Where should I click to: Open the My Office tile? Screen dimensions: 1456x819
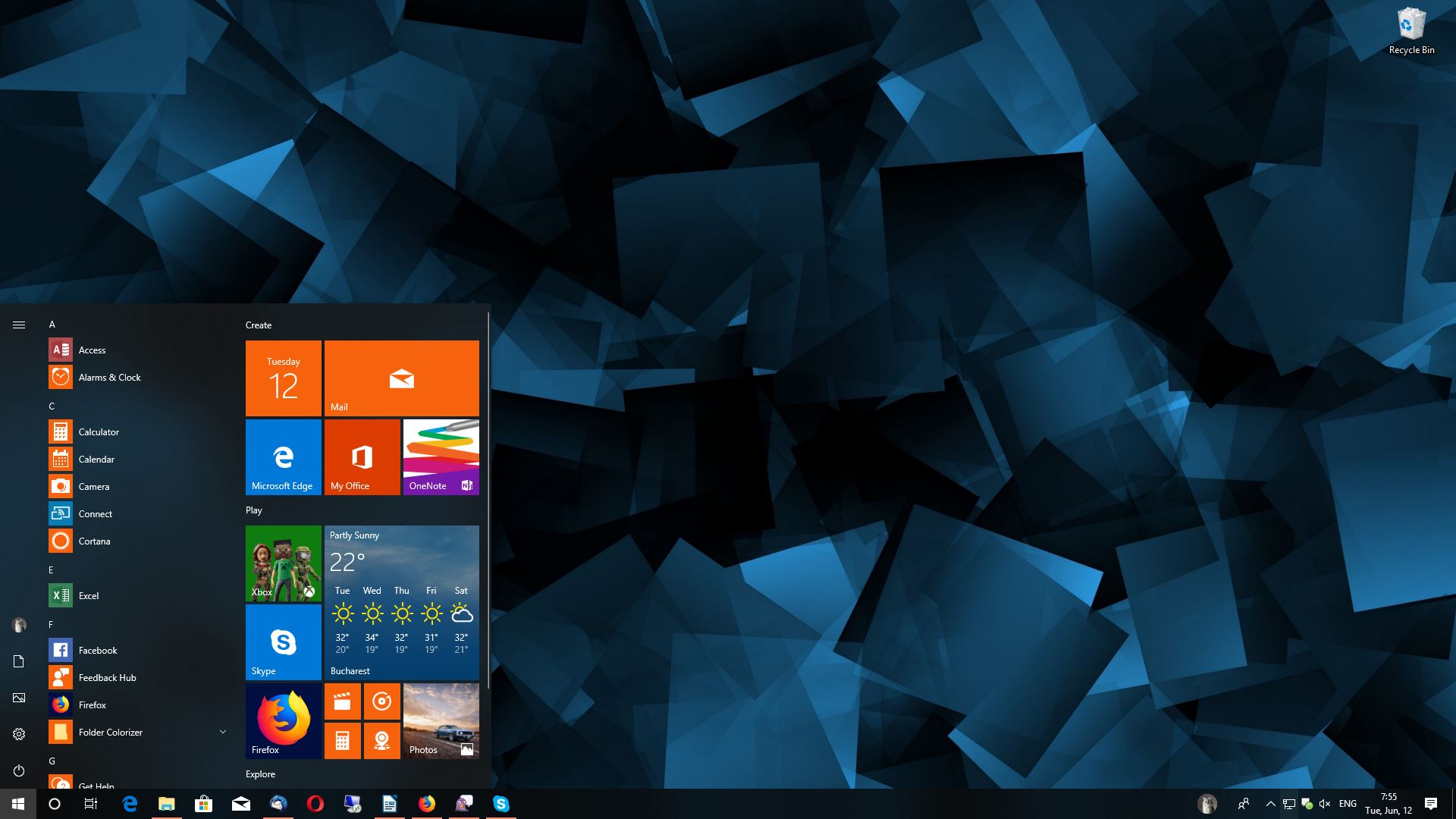[362, 457]
